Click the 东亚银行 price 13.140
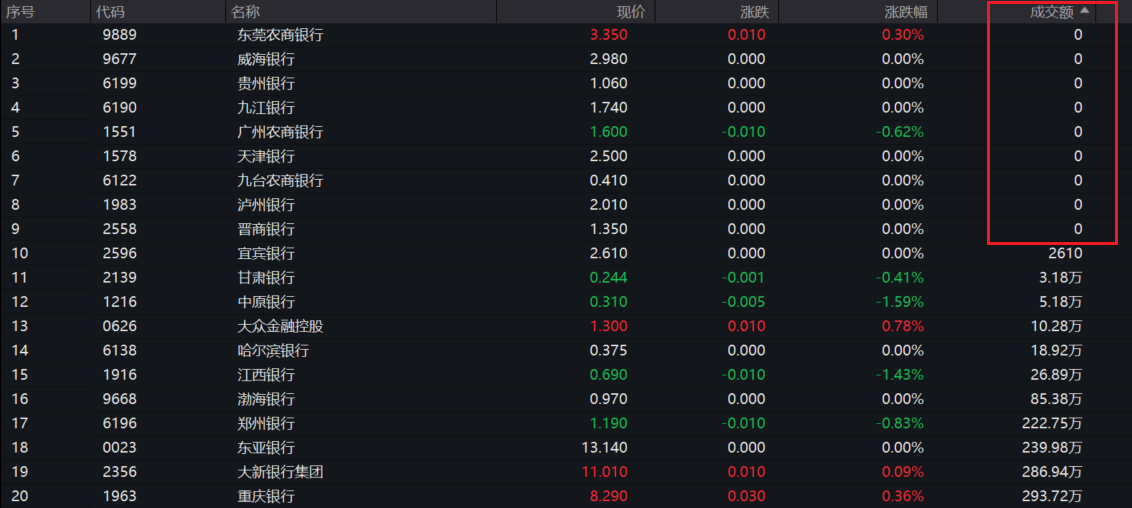This screenshot has height=508, width=1132. (x=605, y=447)
